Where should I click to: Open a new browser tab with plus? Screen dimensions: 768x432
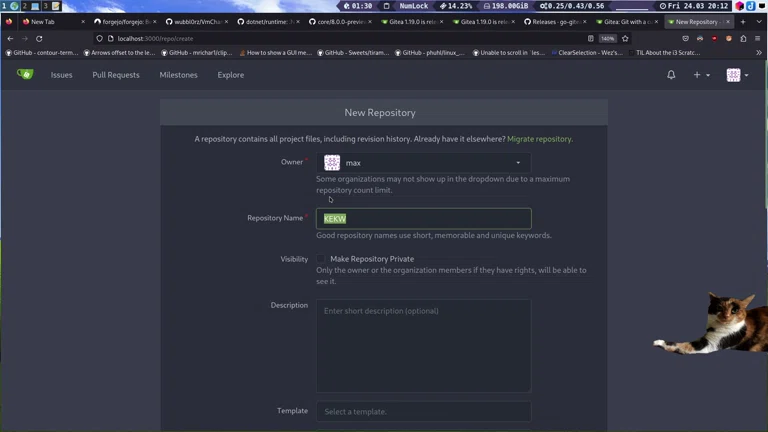pos(743,21)
